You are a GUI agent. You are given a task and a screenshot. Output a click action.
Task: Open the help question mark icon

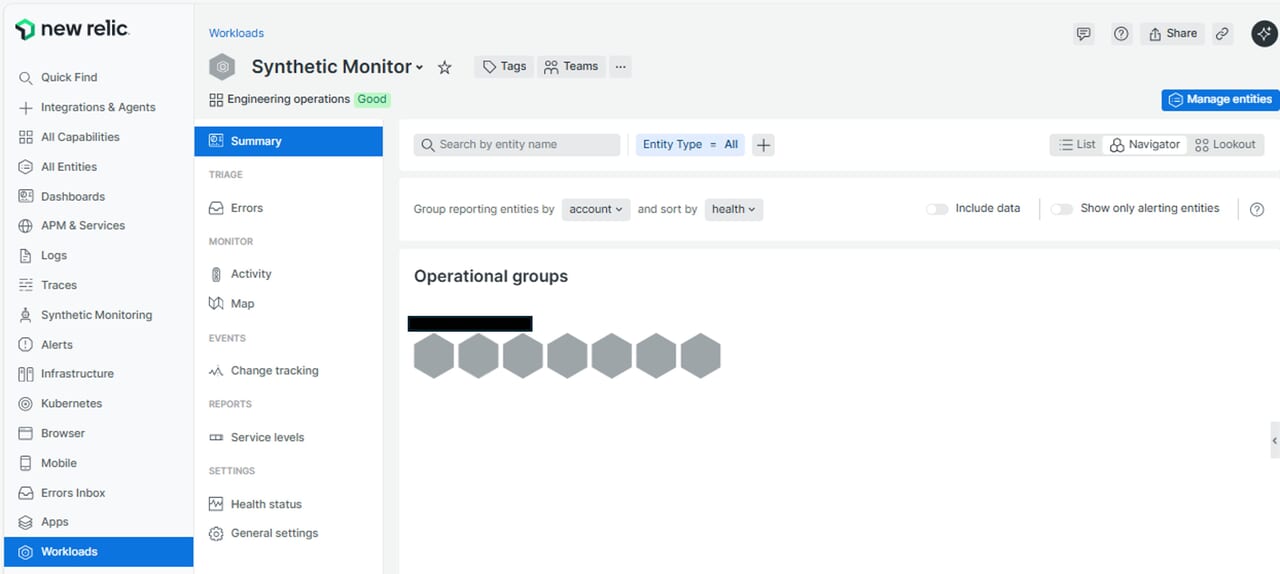(1121, 34)
